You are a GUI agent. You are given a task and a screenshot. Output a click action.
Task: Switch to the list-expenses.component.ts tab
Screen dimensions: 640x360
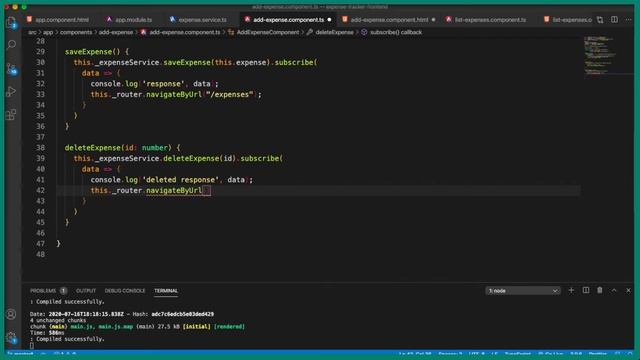(x=486, y=20)
